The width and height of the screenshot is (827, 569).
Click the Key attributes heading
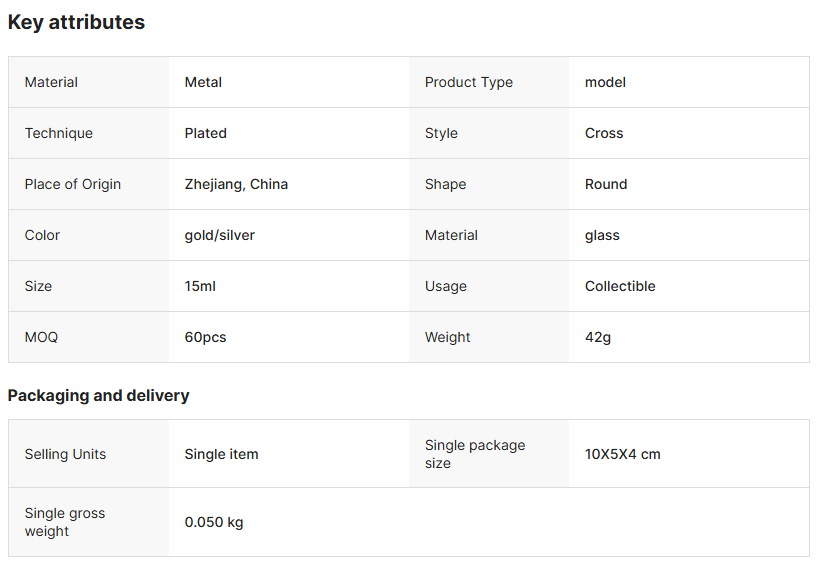point(76,22)
